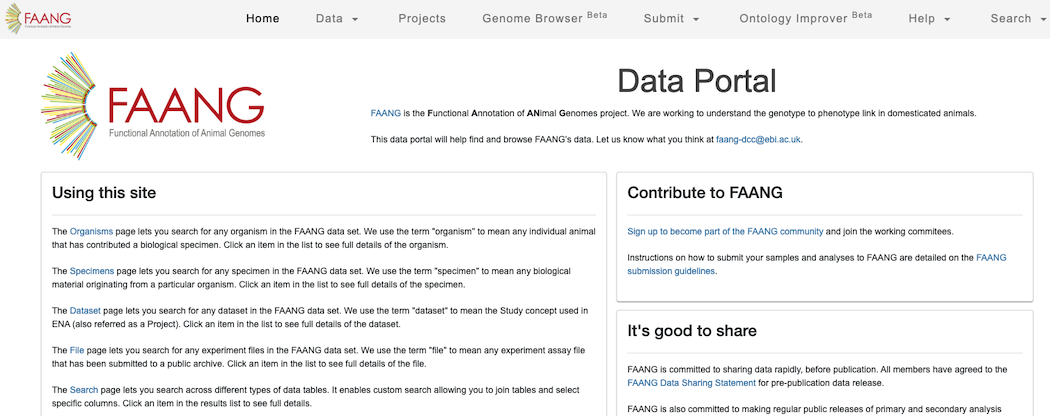
Task: Click the Using this site heading
Action: tap(104, 193)
